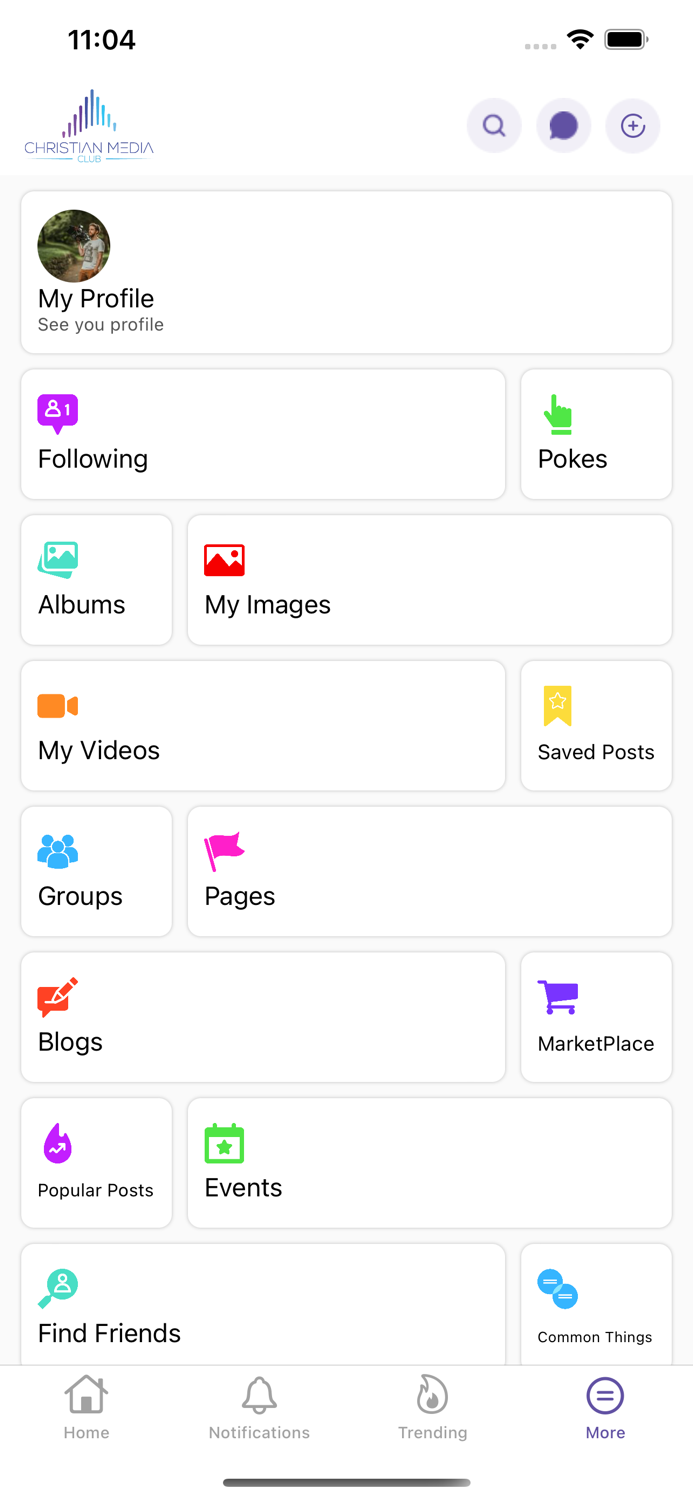Viewport: 693px width, 1500px height.
Task: Tap the search magnifier icon
Action: tap(494, 126)
